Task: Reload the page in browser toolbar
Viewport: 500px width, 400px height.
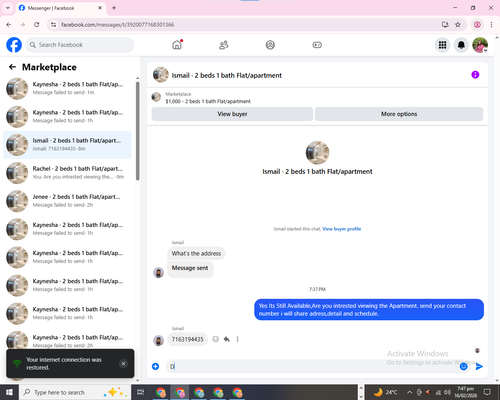Action: tap(37, 25)
